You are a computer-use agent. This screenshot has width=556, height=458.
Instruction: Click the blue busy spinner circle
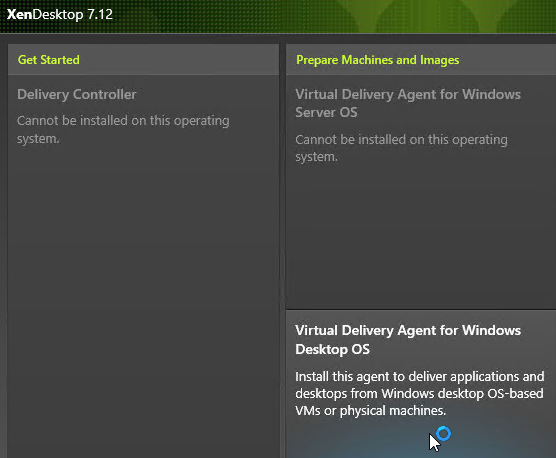pyautogui.click(x=444, y=434)
